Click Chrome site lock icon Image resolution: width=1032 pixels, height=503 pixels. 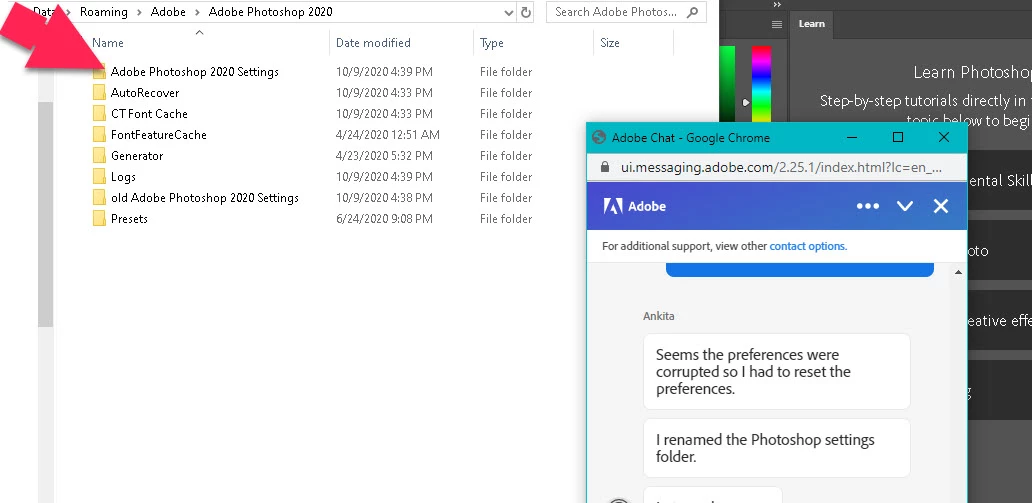coord(605,167)
